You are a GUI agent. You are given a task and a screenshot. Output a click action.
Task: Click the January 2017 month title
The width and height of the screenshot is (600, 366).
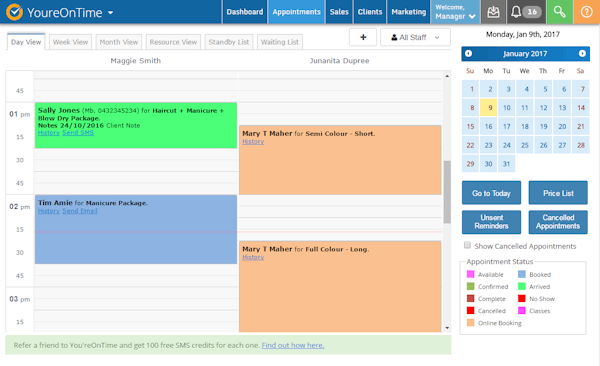[x=525, y=54]
